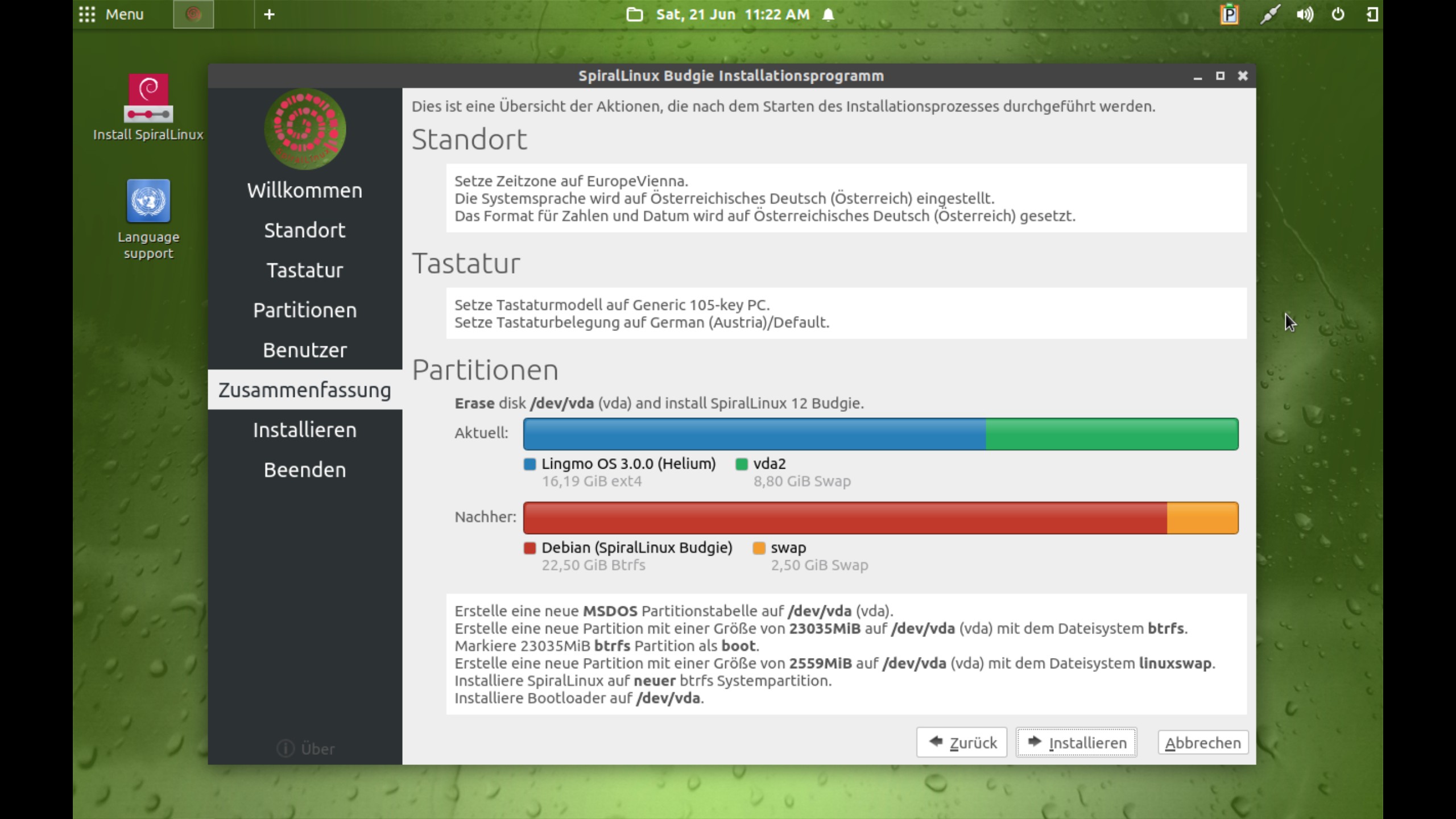This screenshot has height=819, width=1456.
Task: Select the Beenden step in sidebar
Action: (305, 470)
